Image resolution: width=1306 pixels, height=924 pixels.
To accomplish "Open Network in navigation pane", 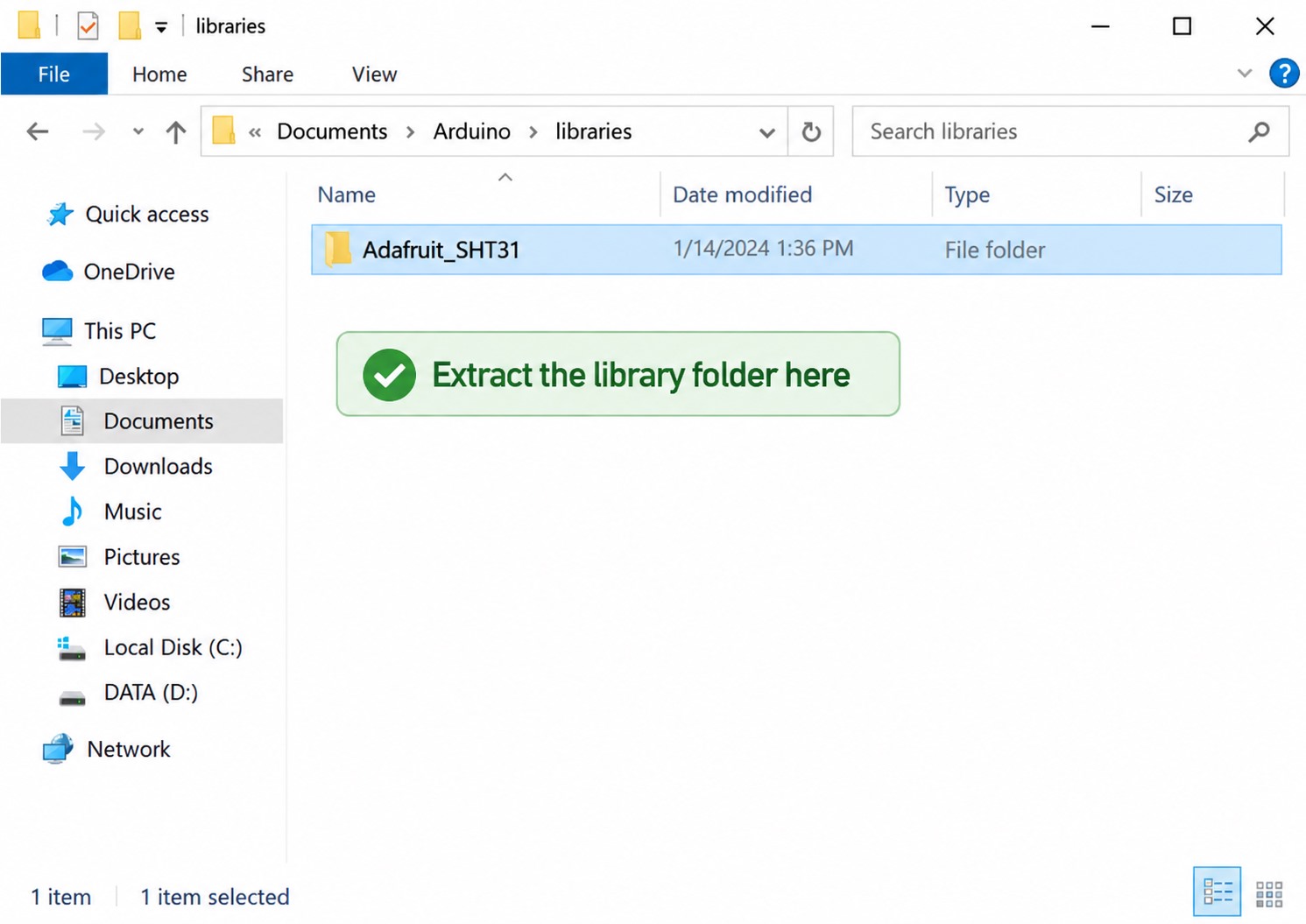I will click(x=129, y=750).
